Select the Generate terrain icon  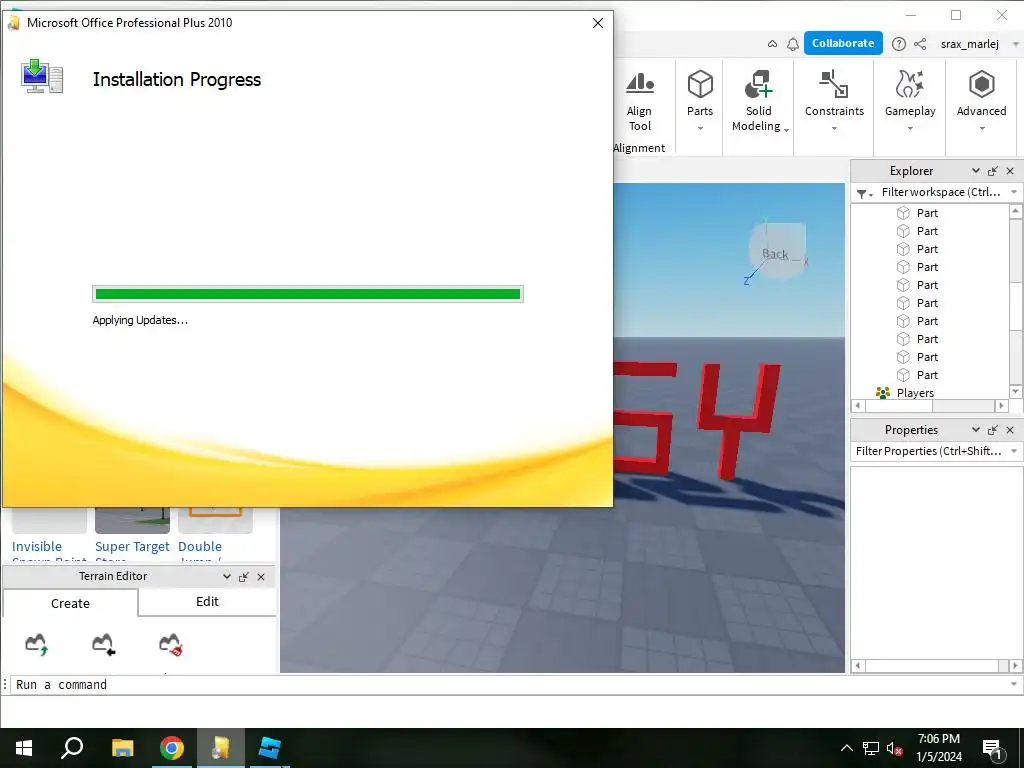37,644
